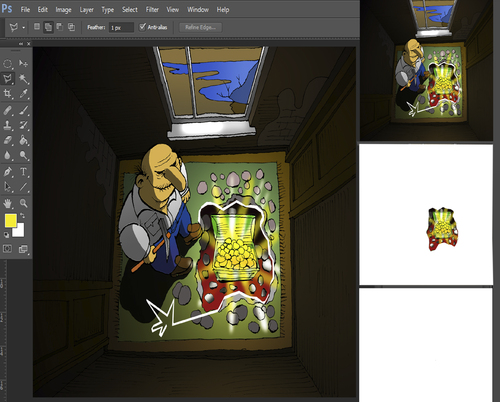This screenshot has width=500, height=402.
Task: Toggle Quick Mask mode
Action: pyautogui.click(x=7, y=249)
